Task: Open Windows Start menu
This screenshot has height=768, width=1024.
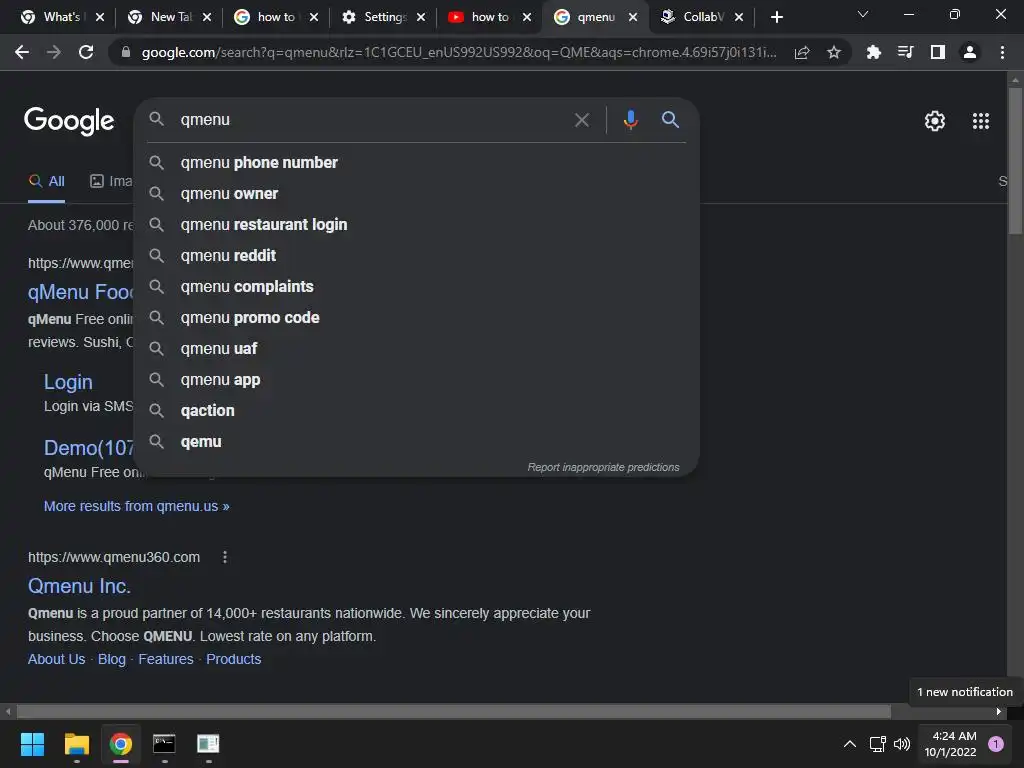Action: tap(32, 744)
